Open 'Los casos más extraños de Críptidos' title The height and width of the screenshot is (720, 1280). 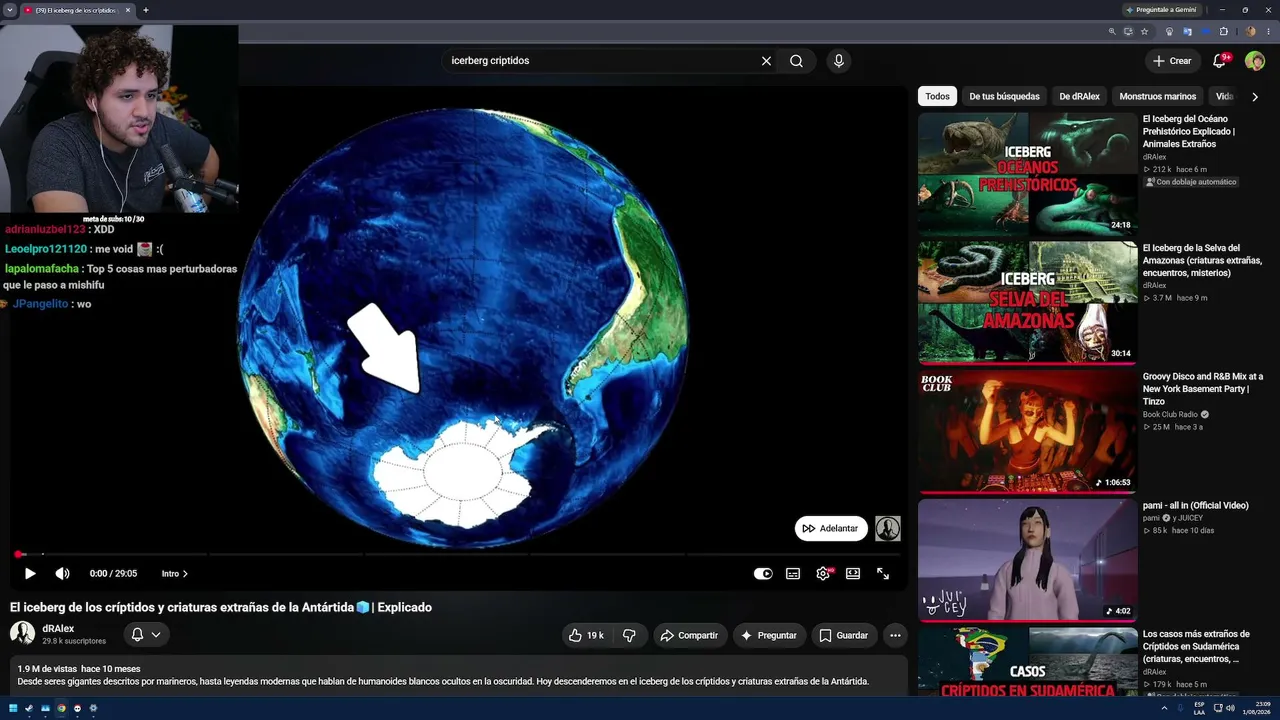coord(1197,646)
